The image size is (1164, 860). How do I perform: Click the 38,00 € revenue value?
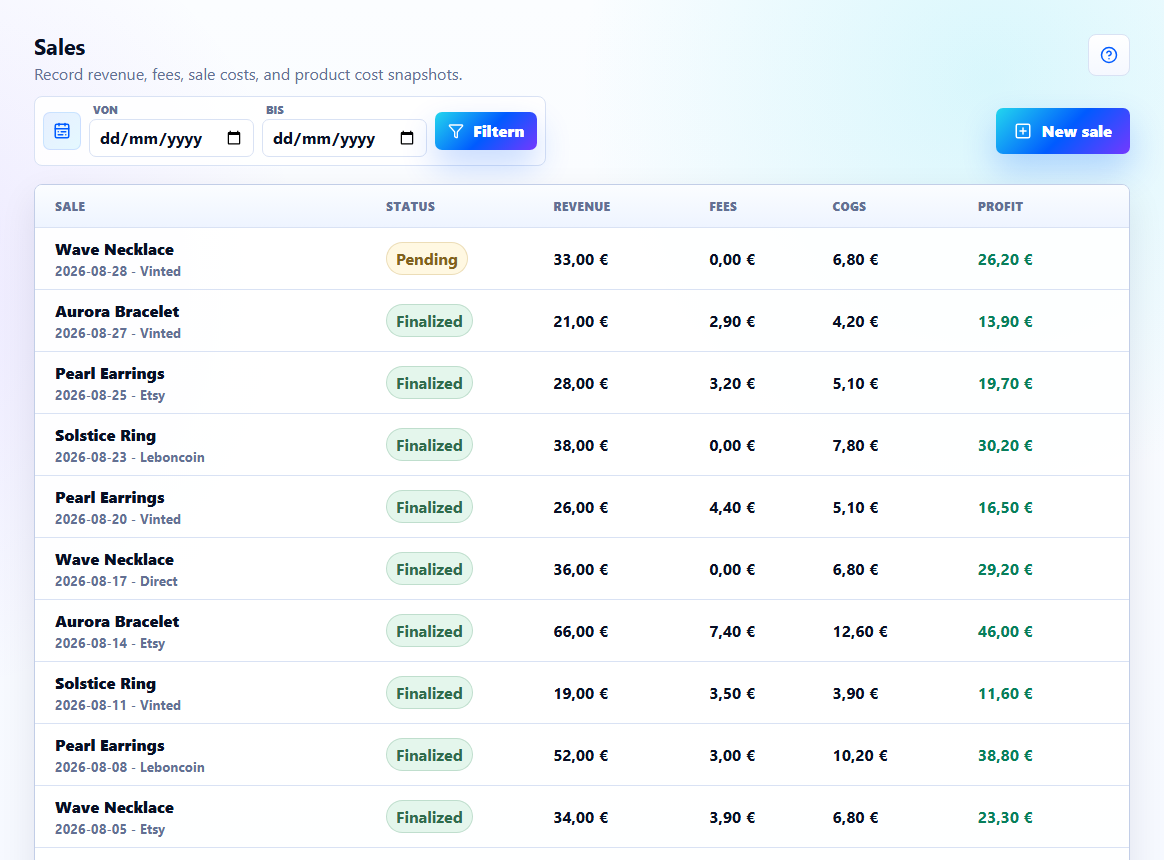click(x=581, y=446)
